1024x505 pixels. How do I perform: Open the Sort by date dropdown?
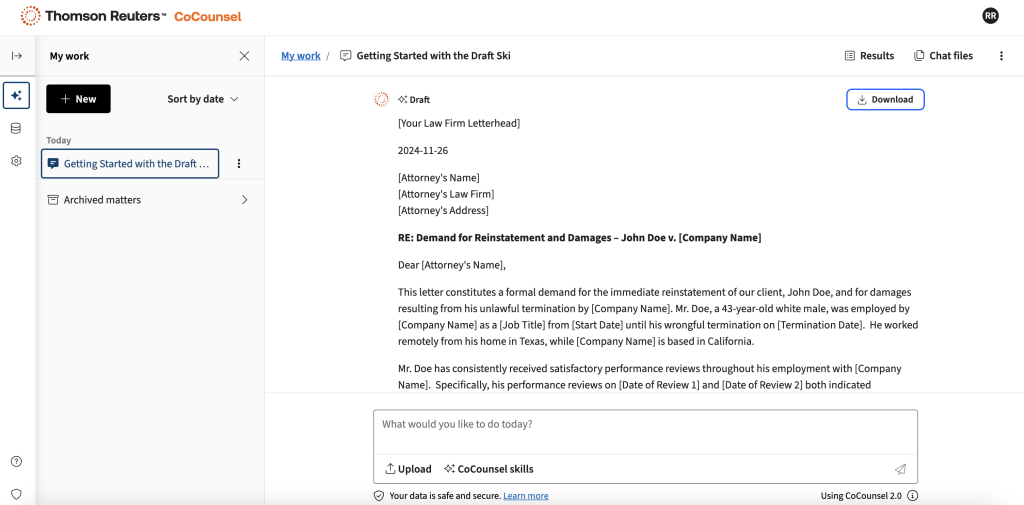coord(203,99)
